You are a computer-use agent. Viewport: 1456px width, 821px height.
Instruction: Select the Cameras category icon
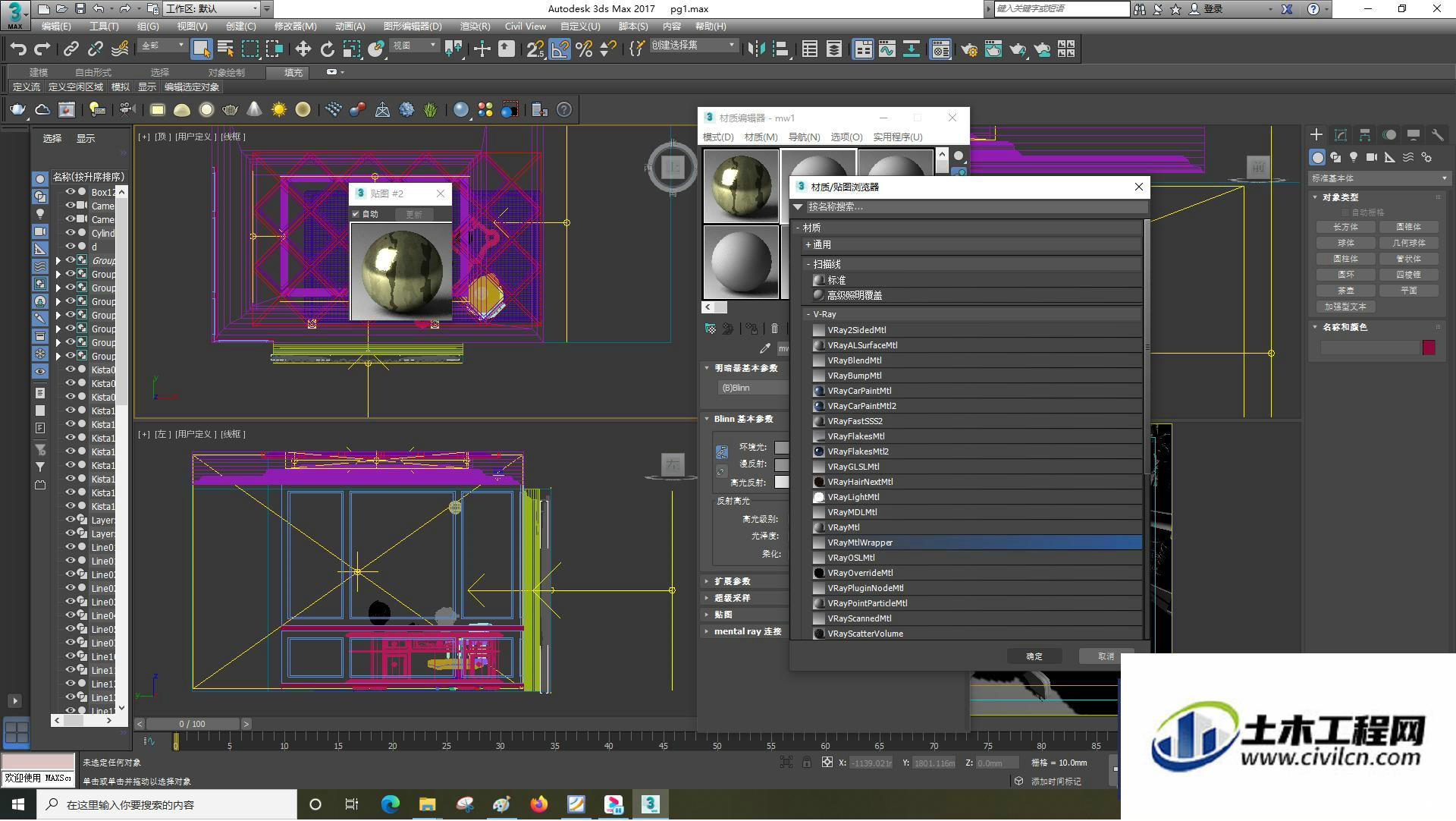click(1372, 157)
